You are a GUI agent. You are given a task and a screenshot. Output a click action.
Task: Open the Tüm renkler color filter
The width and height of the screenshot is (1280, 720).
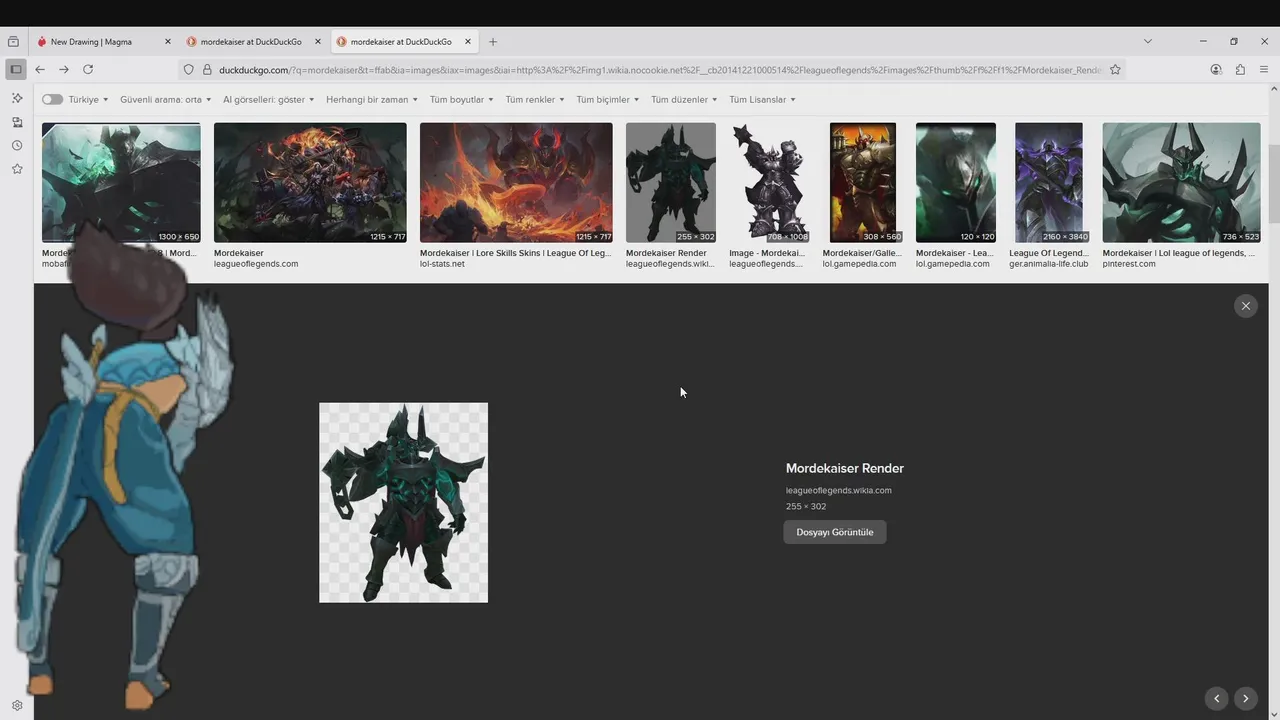pyautogui.click(x=535, y=100)
